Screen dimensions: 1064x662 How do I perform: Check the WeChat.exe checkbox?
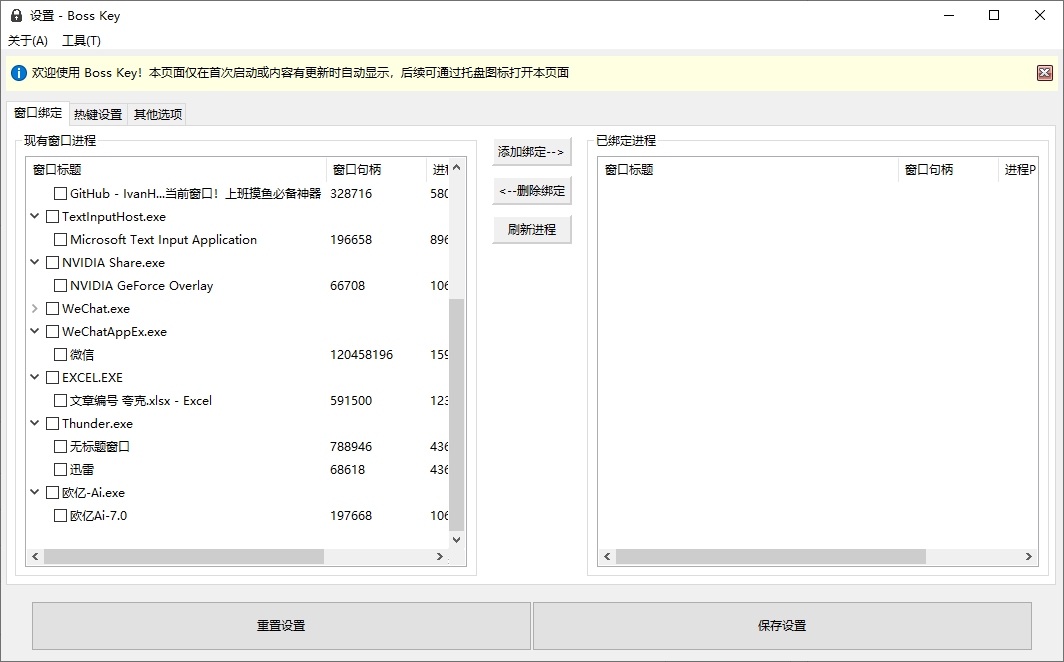pos(53,309)
